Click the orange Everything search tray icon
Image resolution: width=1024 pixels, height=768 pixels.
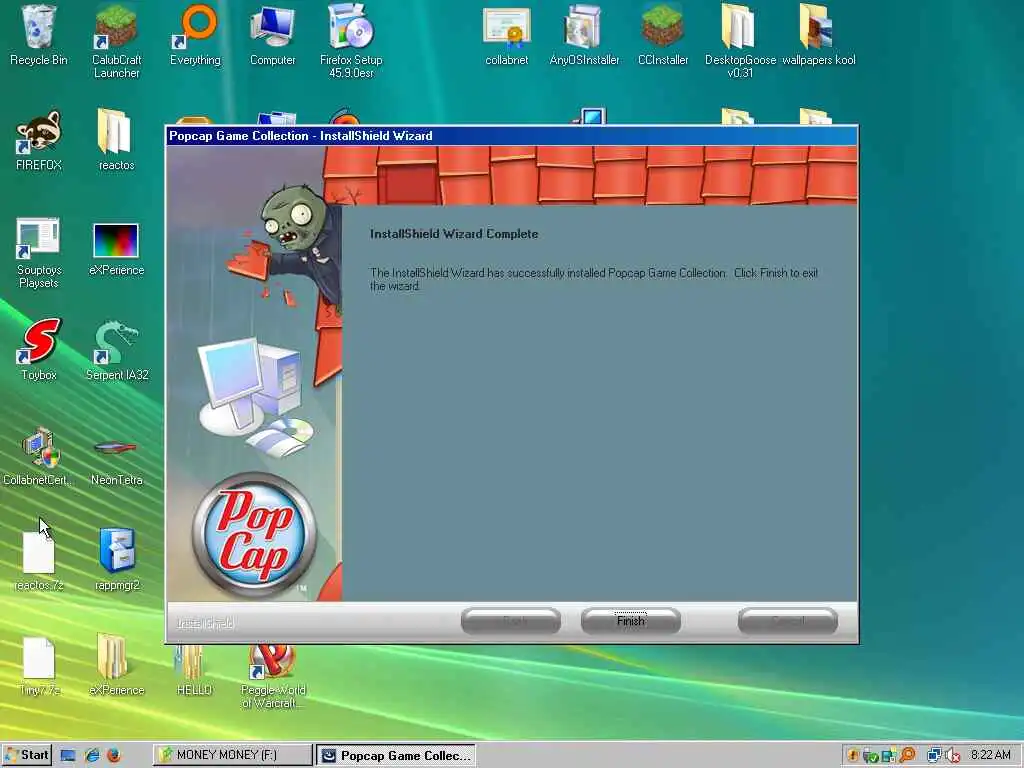[x=907, y=756]
